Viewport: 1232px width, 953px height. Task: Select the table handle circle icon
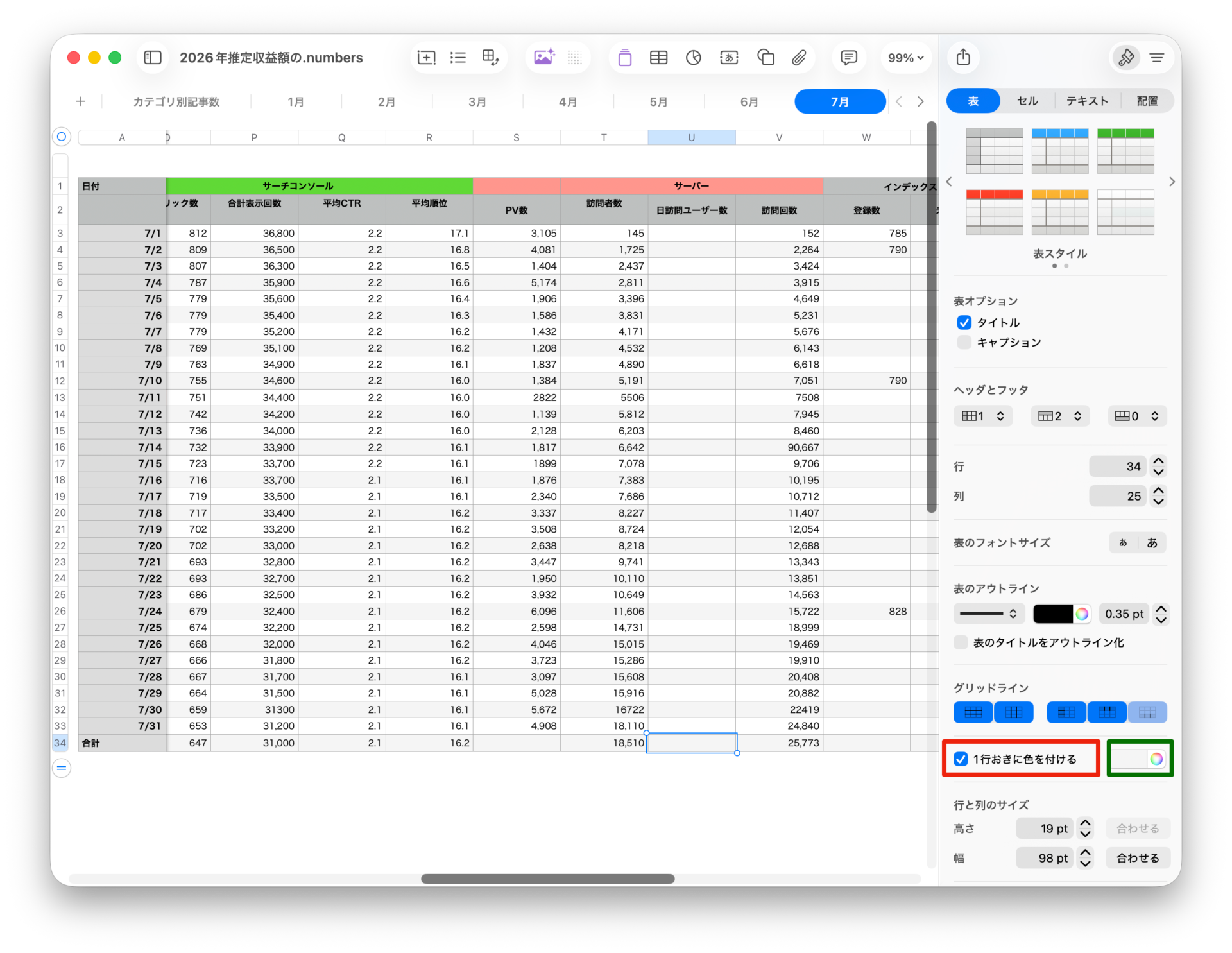click(62, 137)
